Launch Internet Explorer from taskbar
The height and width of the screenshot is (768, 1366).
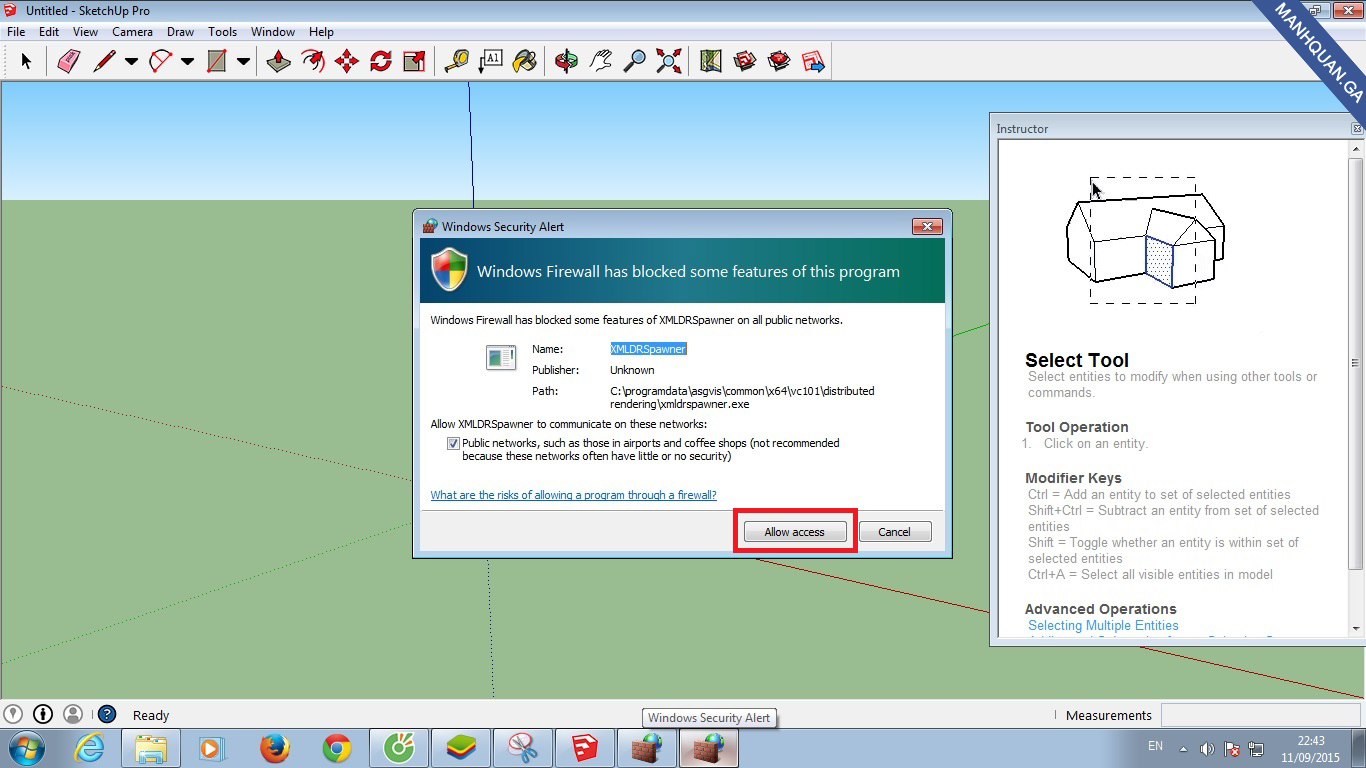(x=89, y=748)
